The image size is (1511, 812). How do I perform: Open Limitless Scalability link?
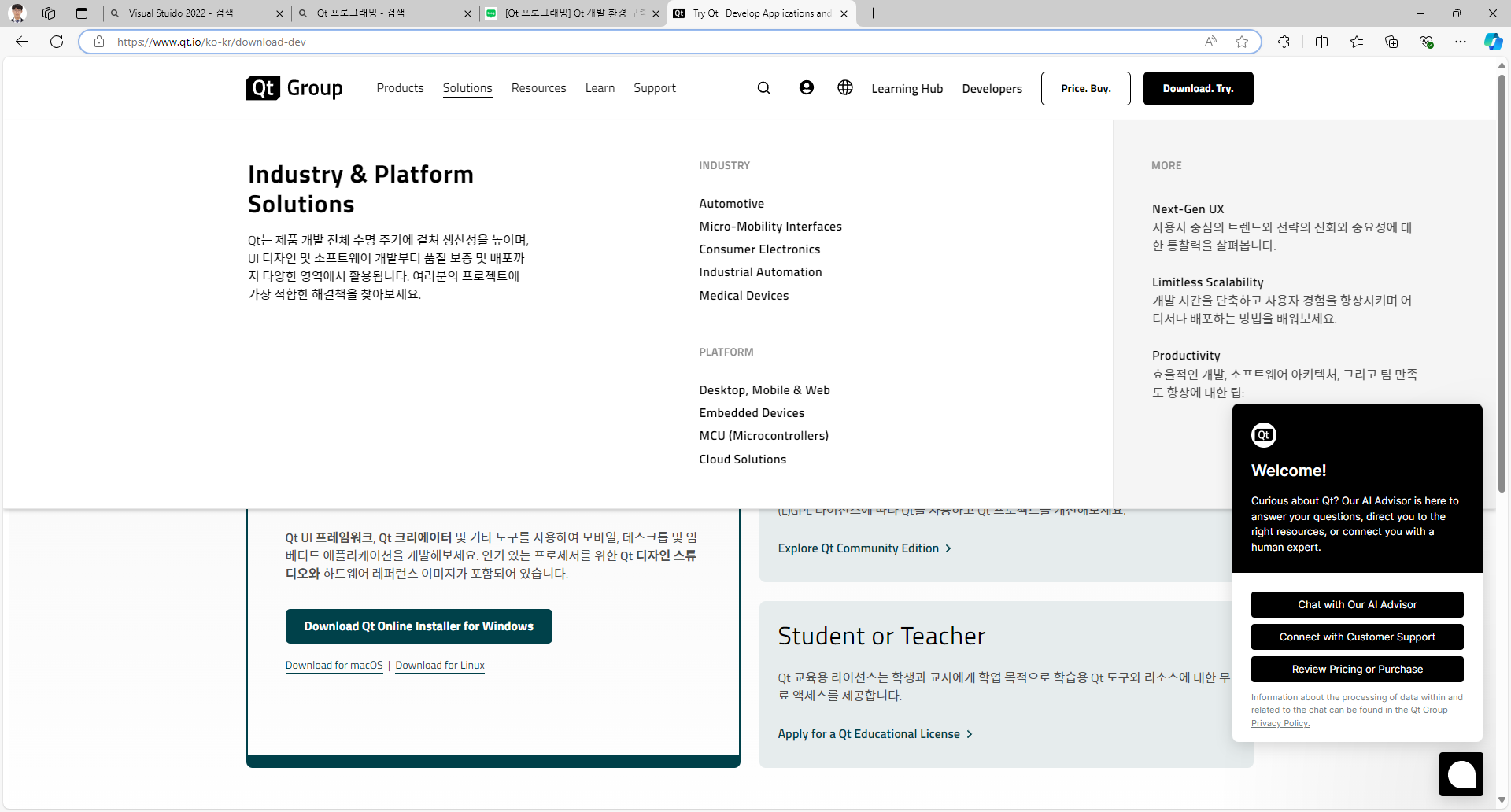tap(1208, 282)
